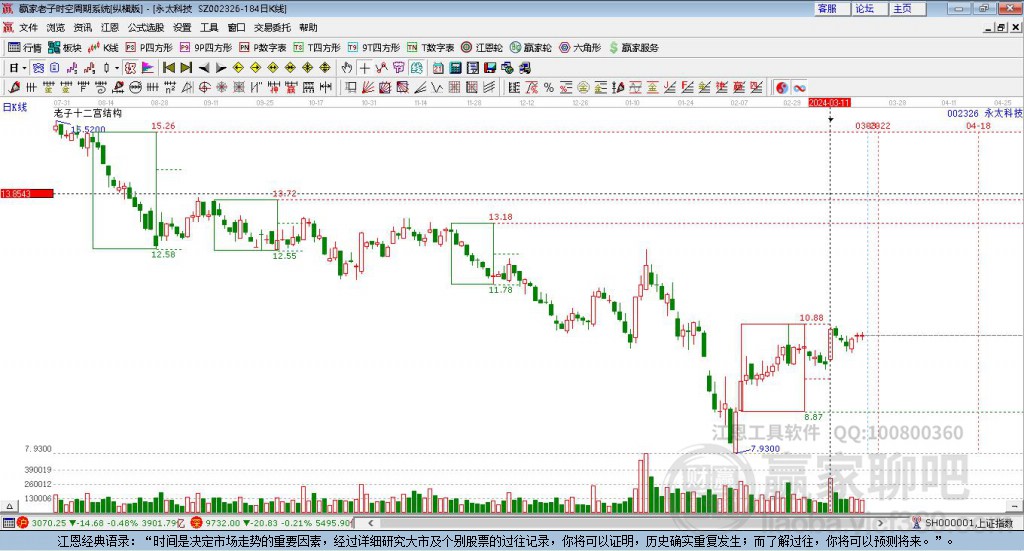Open the 行情 quotes view
This screenshot has width=1024, height=551.
click(x=25, y=48)
